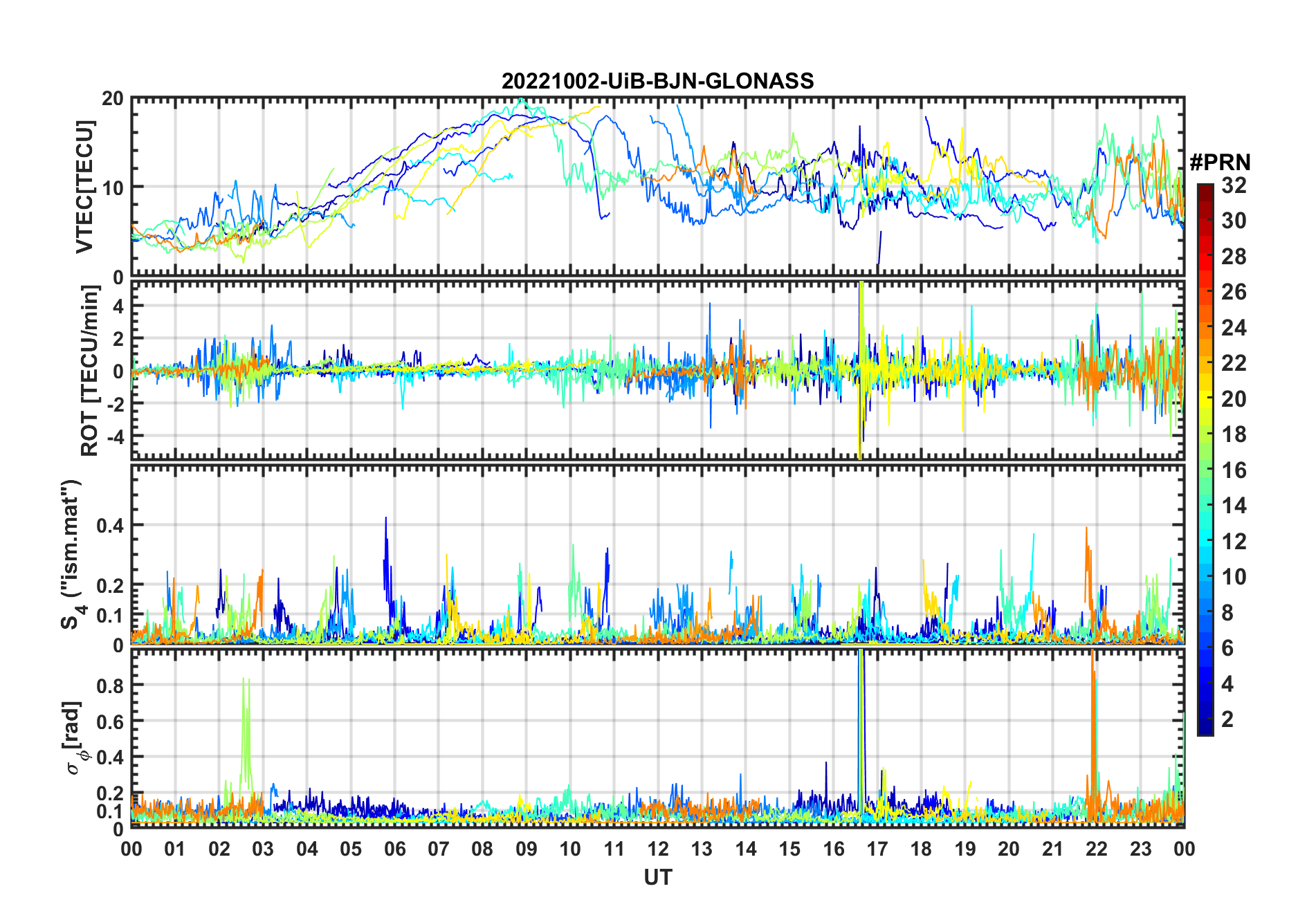Click ROT y-axis tick label 4

coord(119,306)
